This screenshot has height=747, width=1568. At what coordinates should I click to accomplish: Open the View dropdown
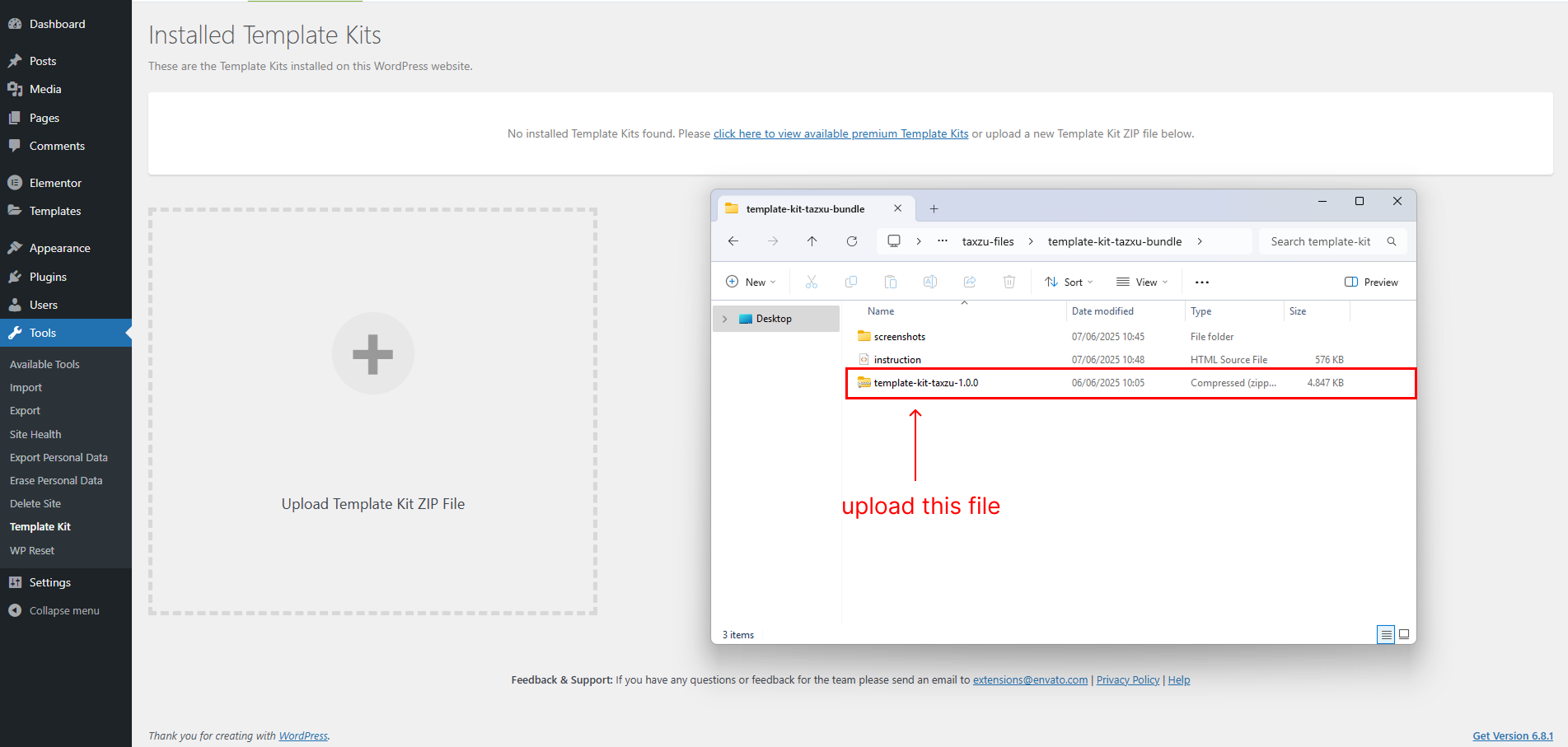coord(1142,282)
